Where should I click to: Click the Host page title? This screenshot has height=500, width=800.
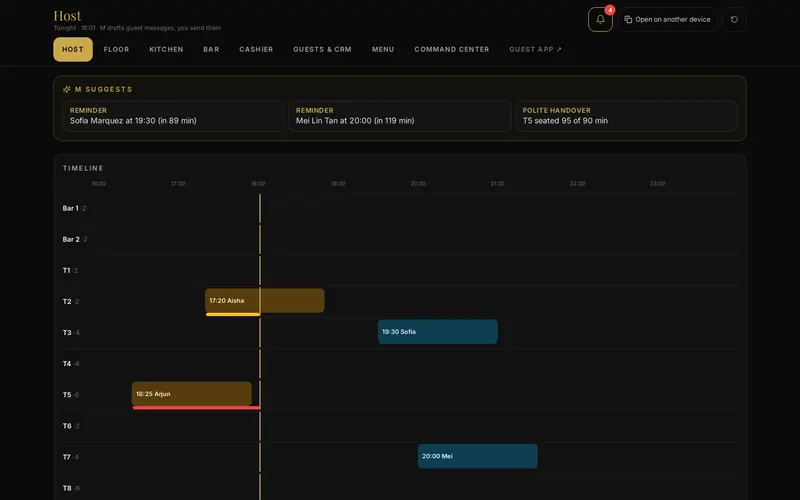pos(67,16)
